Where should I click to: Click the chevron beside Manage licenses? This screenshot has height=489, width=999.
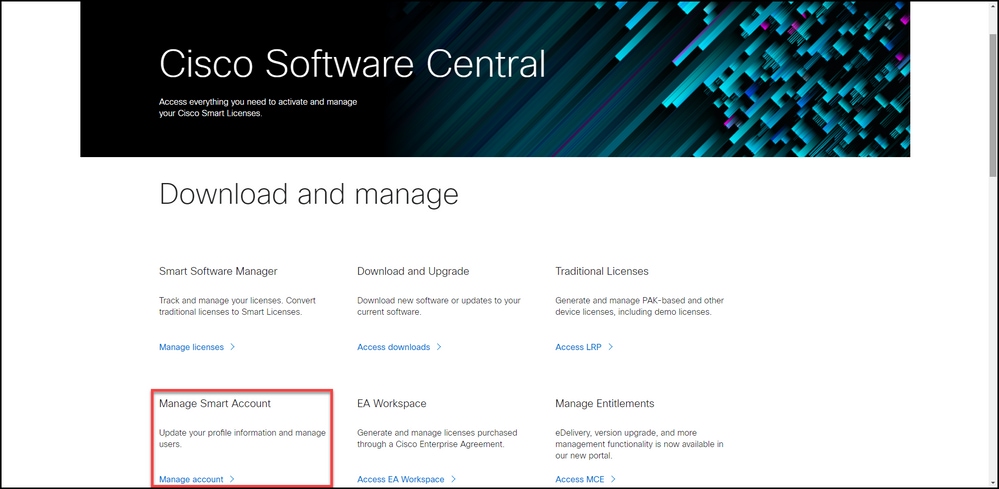pos(233,347)
